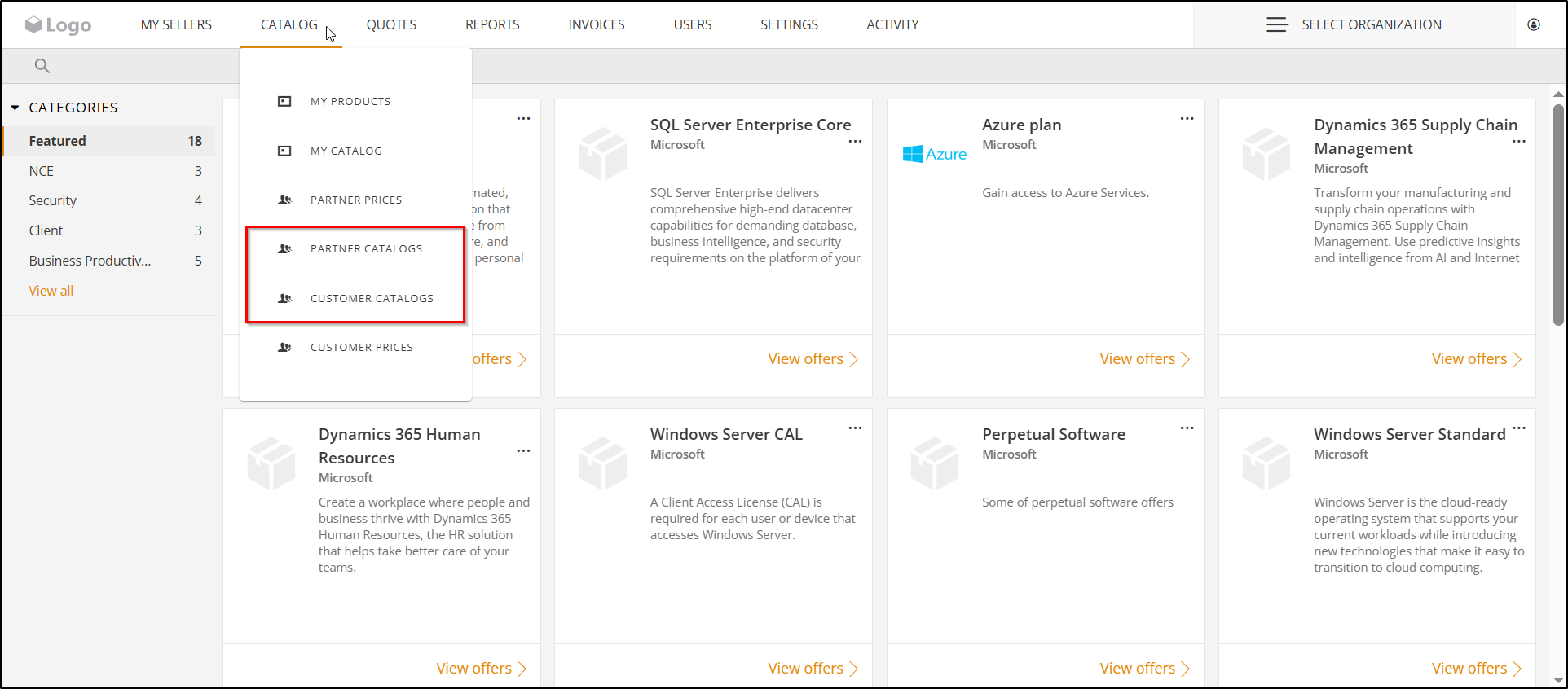This screenshot has width=1568, height=689.
Task: Go to the Invoices menu
Action: (597, 24)
